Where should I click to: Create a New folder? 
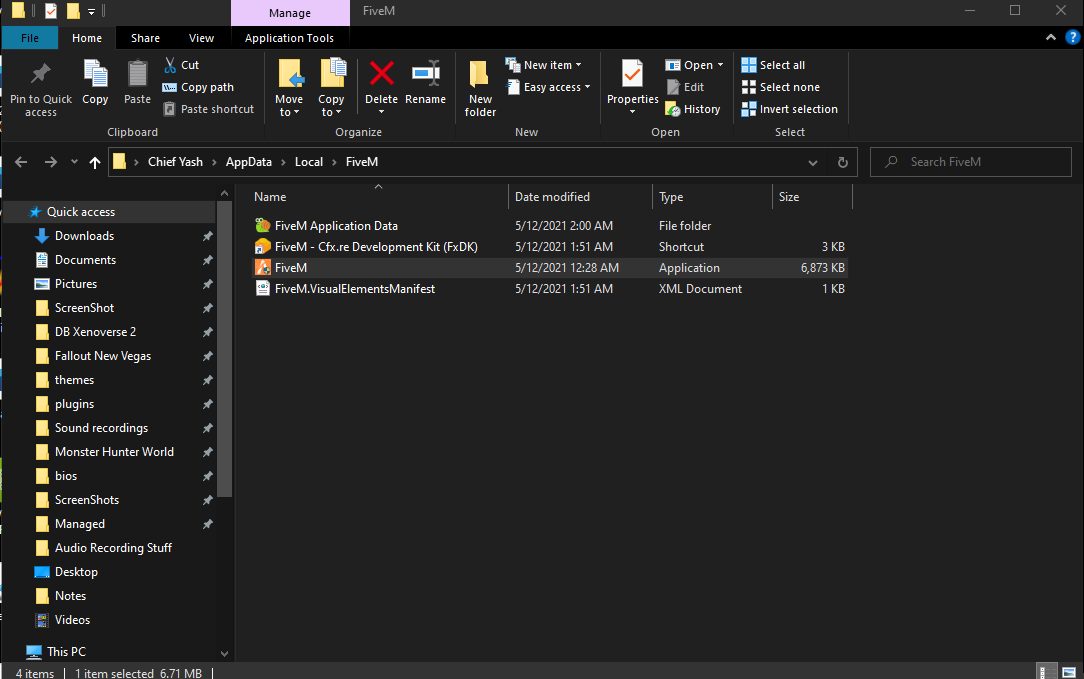[x=480, y=88]
